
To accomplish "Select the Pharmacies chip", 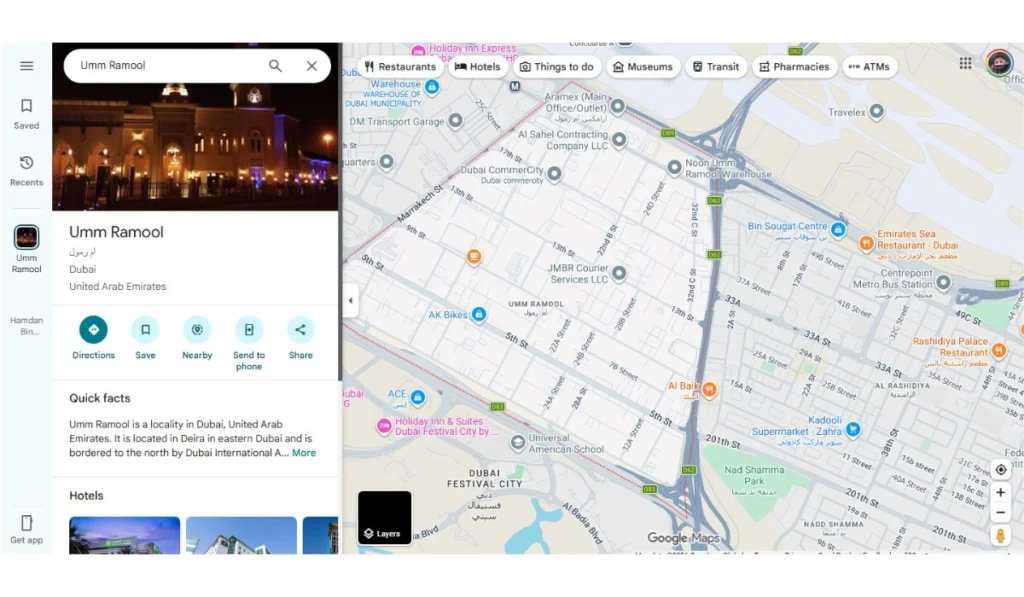I will 794,67.
